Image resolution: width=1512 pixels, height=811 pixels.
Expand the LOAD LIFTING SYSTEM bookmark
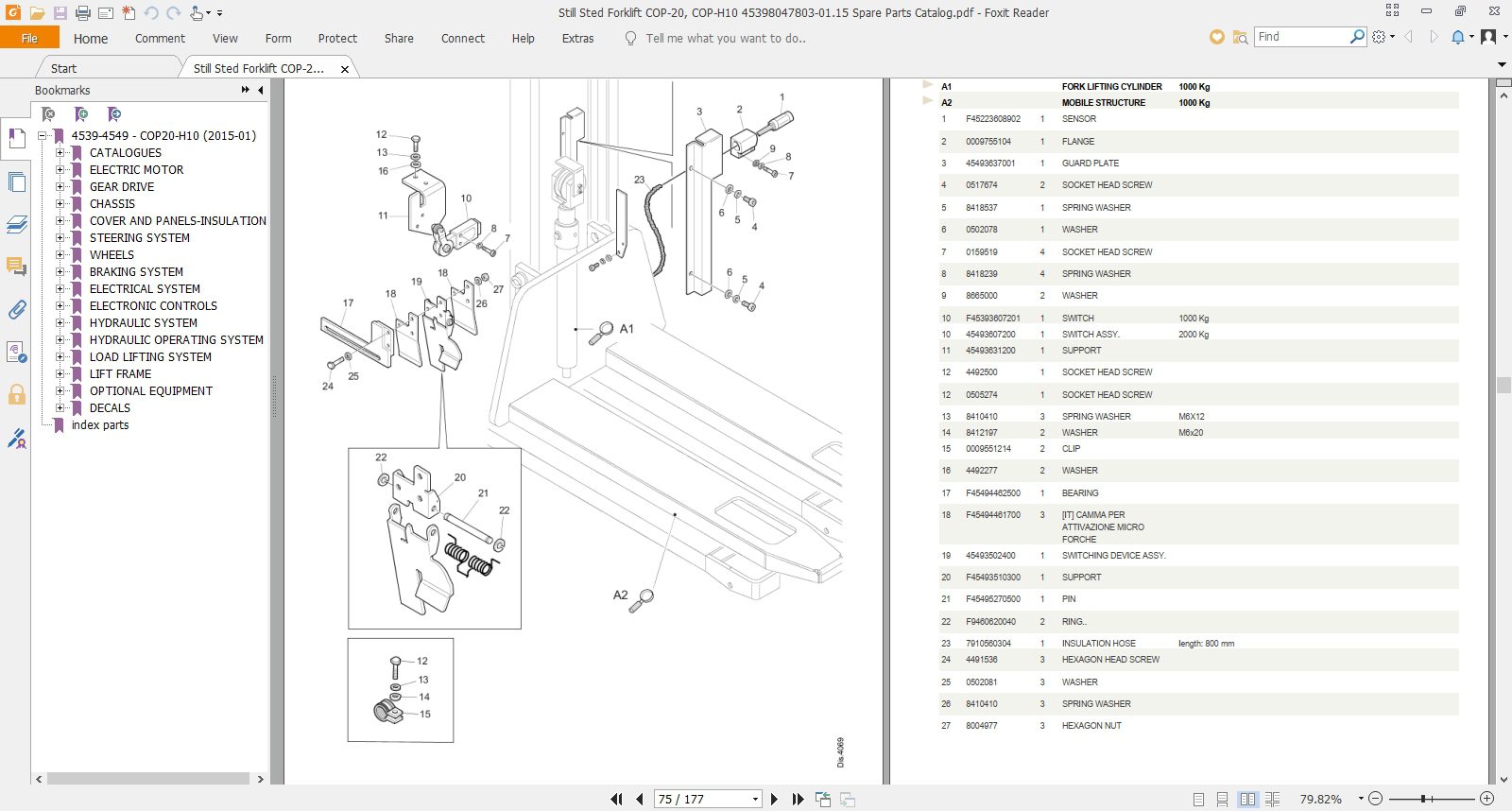tap(60, 356)
